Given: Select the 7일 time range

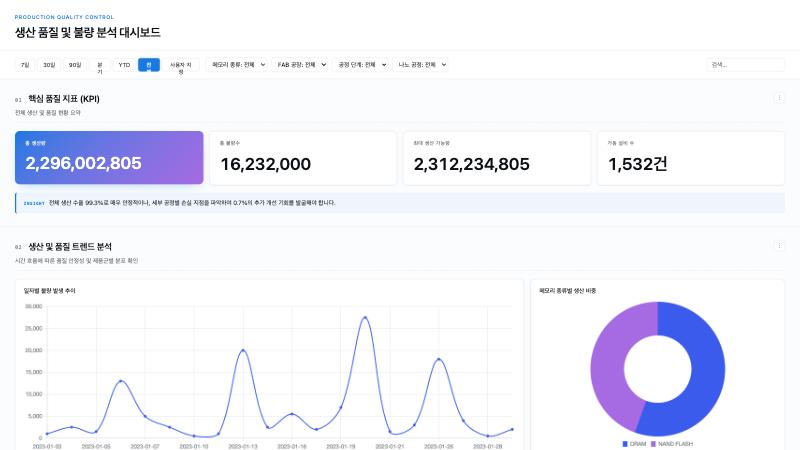Looking at the screenshot, I should tap(25, 65).
